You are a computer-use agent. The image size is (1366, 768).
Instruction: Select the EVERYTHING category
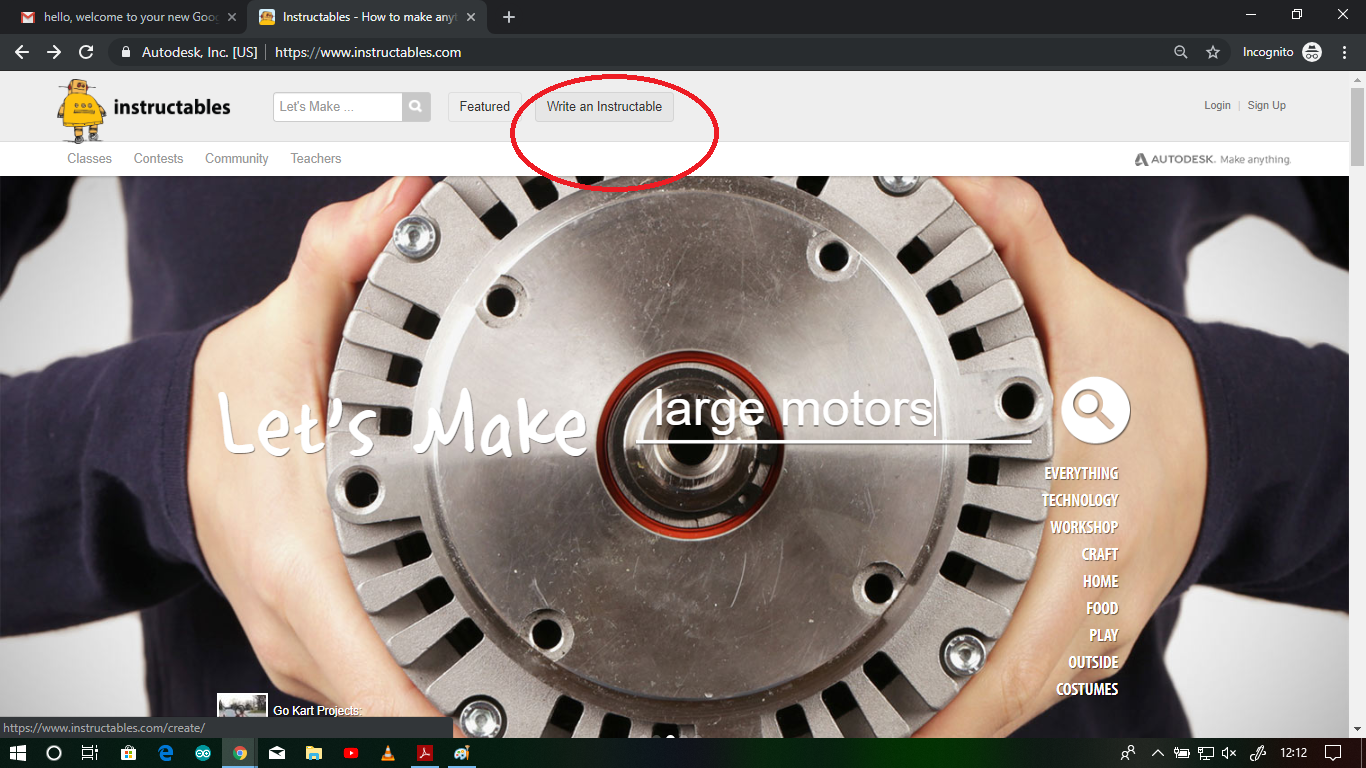pyautogui.click(x=1081, y=473)
